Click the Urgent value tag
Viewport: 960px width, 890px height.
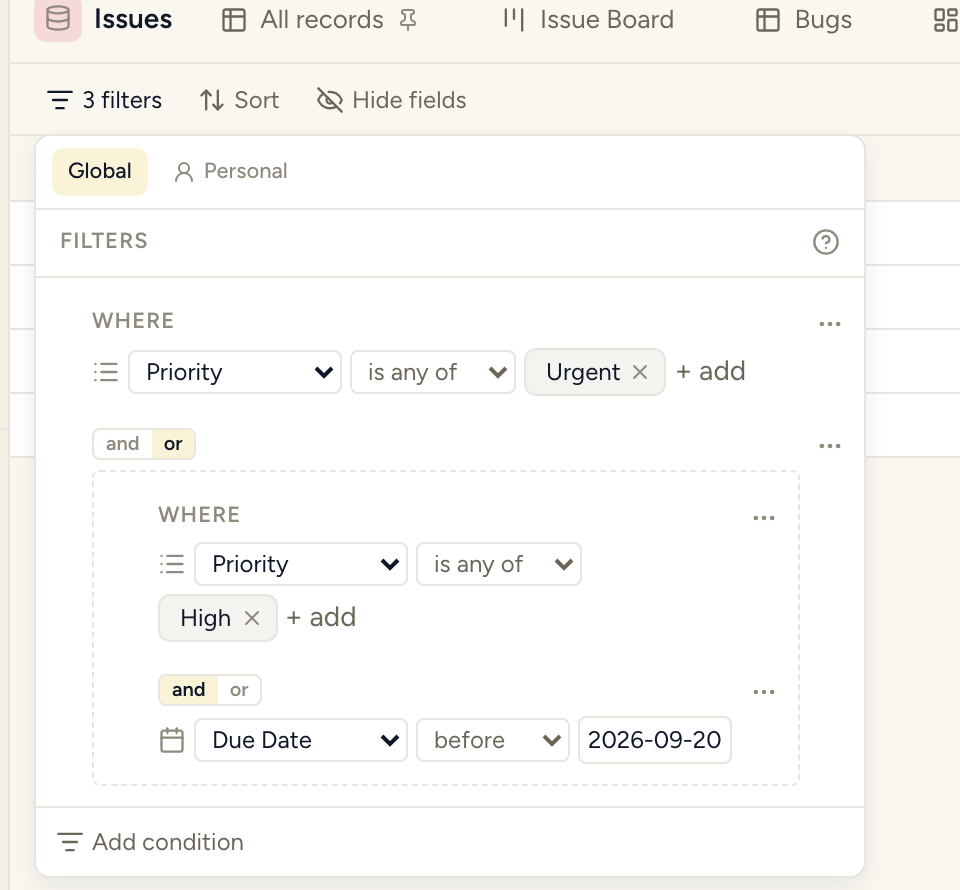coord(594,372)
